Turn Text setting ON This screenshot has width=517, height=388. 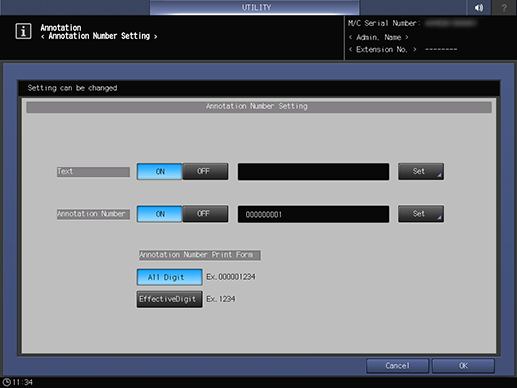(x=160, y=171)
